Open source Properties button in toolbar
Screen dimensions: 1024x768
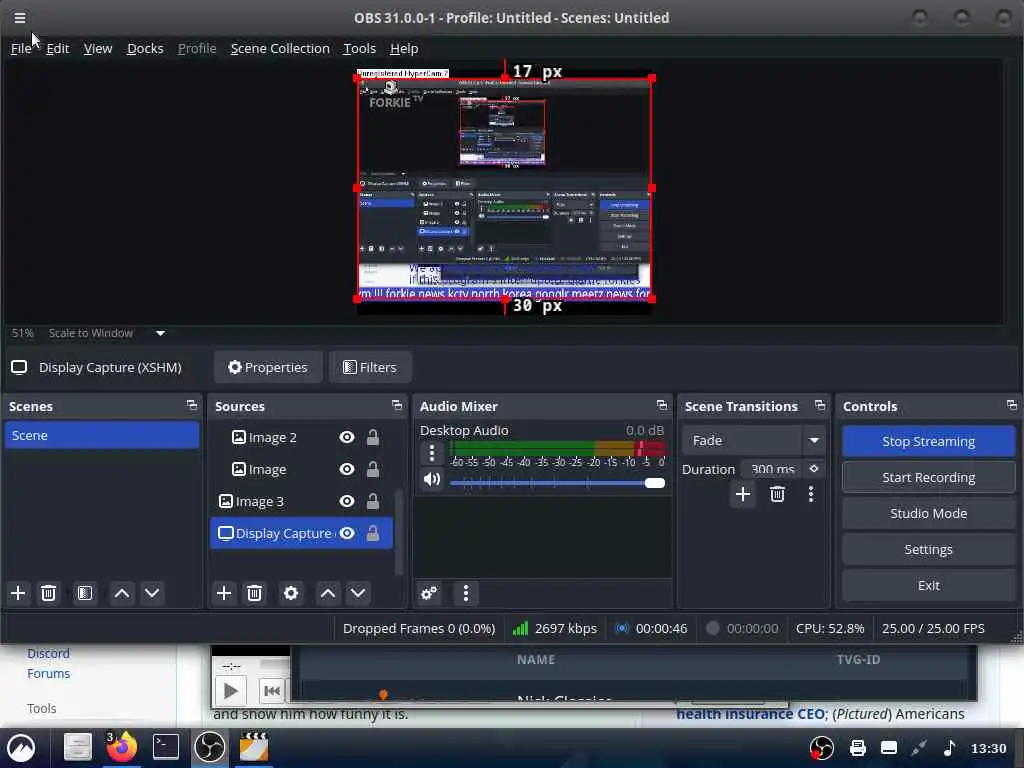[x=268, y=367]
